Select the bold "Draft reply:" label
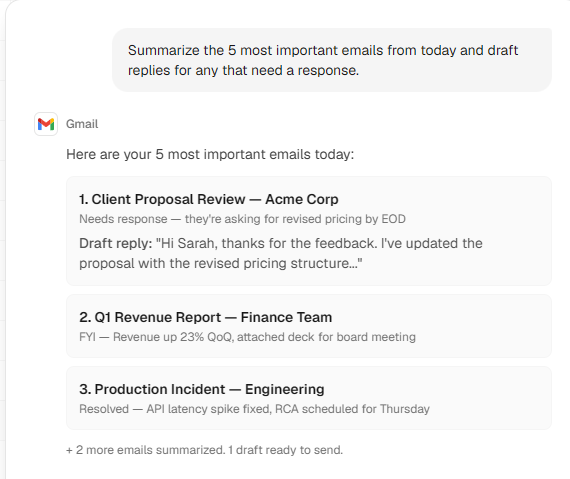Image resolution: width=570 pixels, height=479 pixels. 116,243
